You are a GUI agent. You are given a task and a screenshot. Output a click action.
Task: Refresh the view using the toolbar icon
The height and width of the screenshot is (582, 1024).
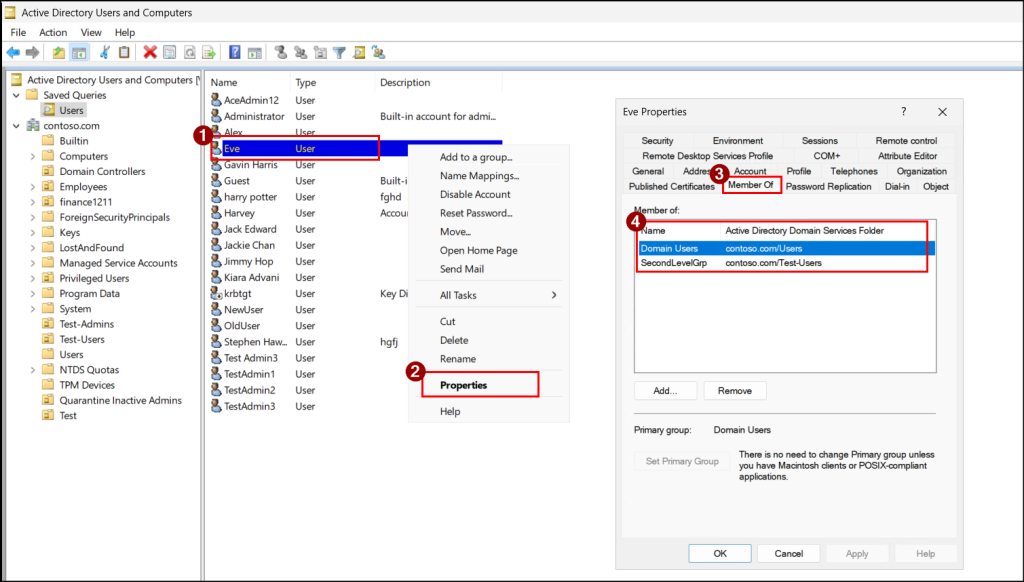(190, 52)
